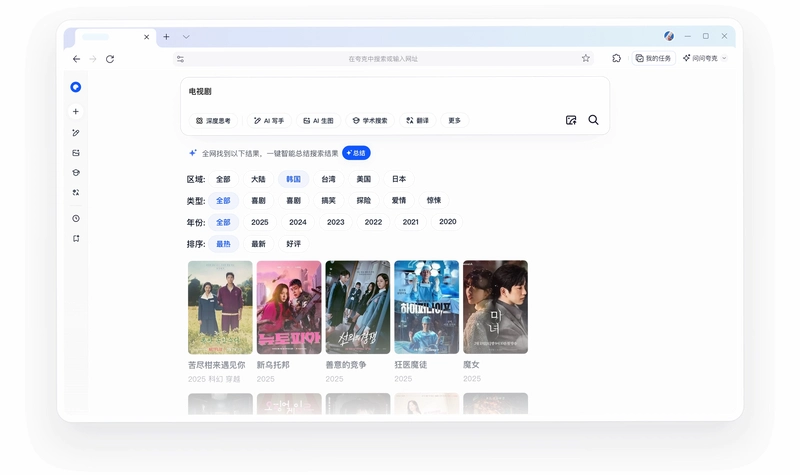800x475 pixels.
Task: Sort by 最热
Action: (223, 244)
